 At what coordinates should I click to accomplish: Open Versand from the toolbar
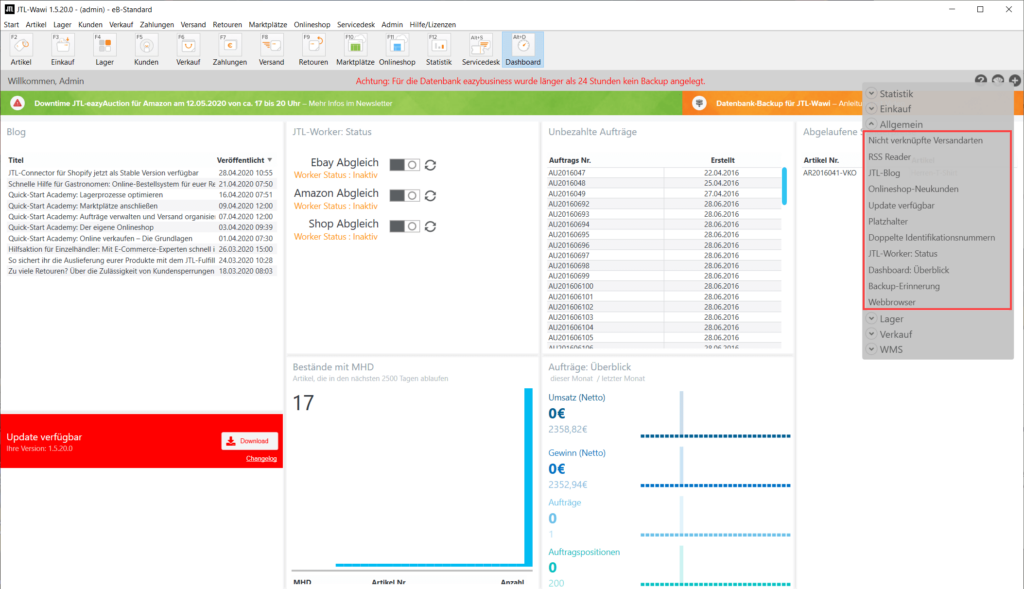pyautogui.click(x=271, y=48)
